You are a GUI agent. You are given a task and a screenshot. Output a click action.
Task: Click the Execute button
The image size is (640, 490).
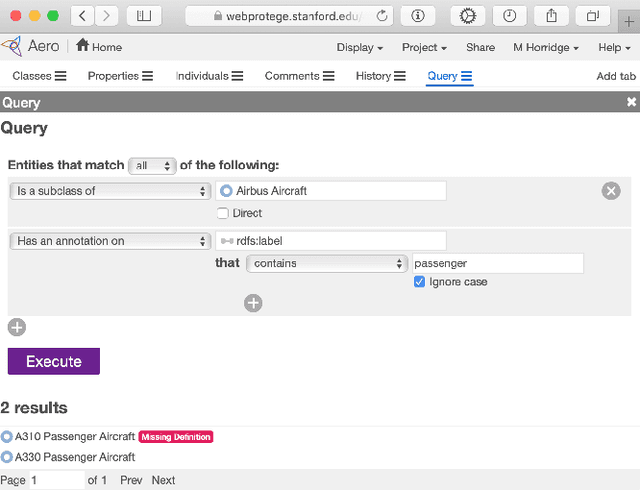pos(54,361)
